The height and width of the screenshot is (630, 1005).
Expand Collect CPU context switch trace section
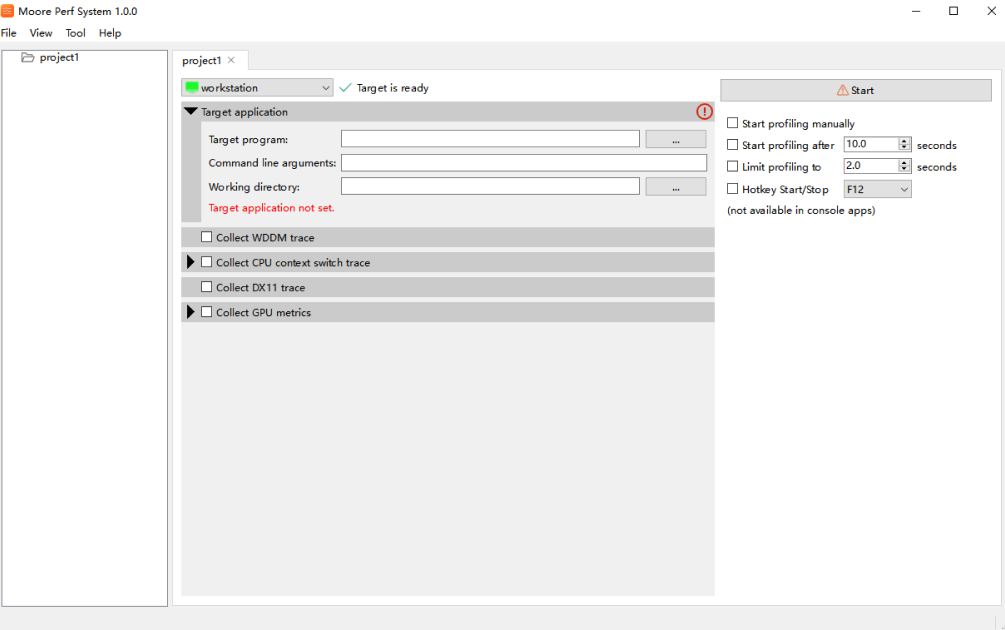point(190,262)
